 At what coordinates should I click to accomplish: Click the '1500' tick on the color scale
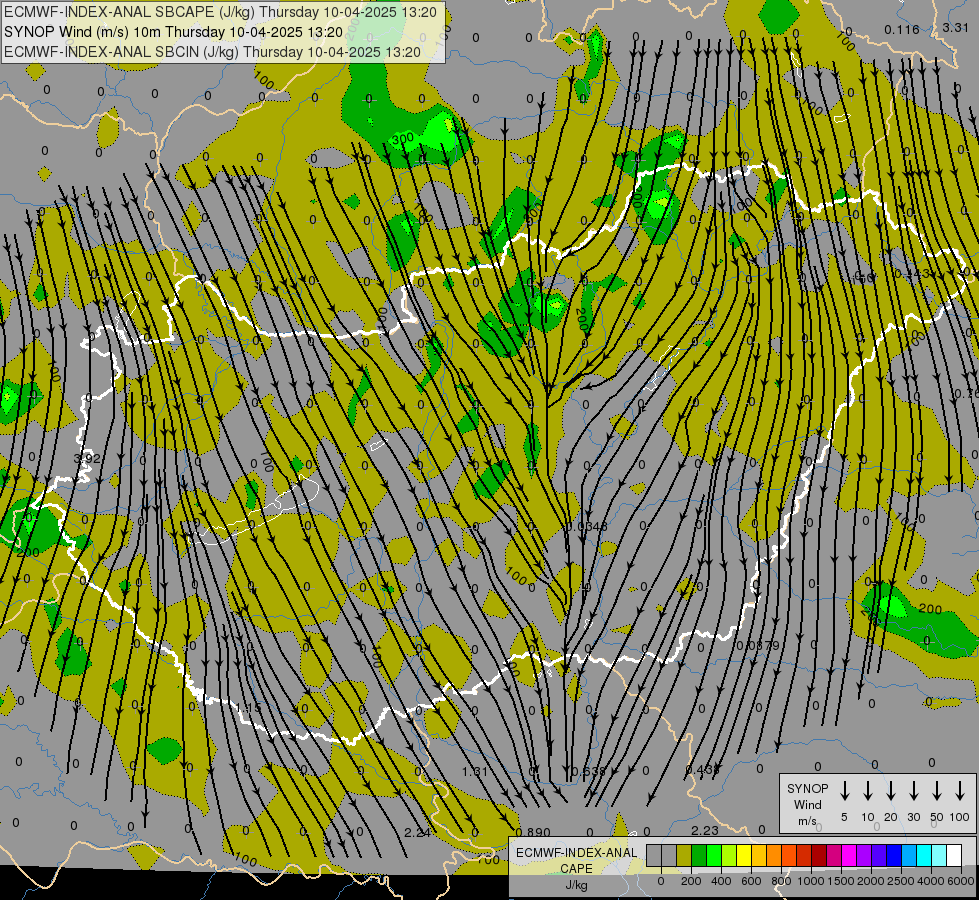click(841, 881)
